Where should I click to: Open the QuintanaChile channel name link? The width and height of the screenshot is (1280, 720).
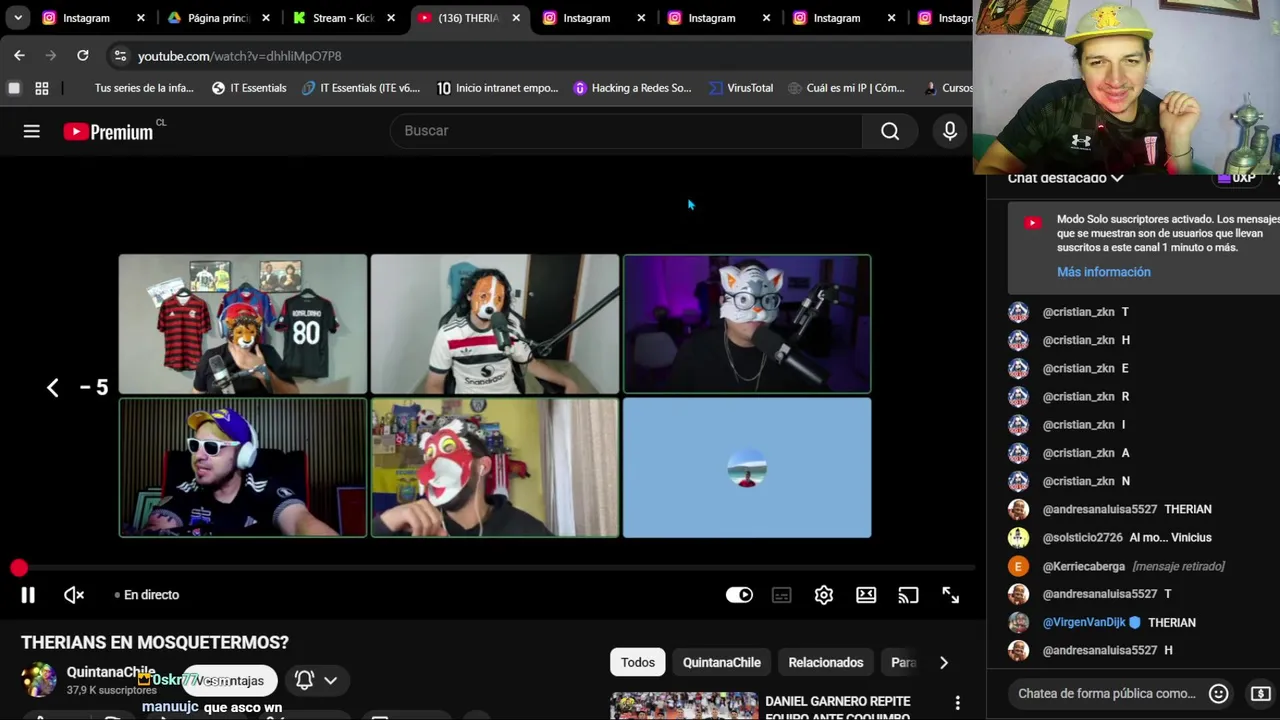pyautogui.click(x=111, y=672)
